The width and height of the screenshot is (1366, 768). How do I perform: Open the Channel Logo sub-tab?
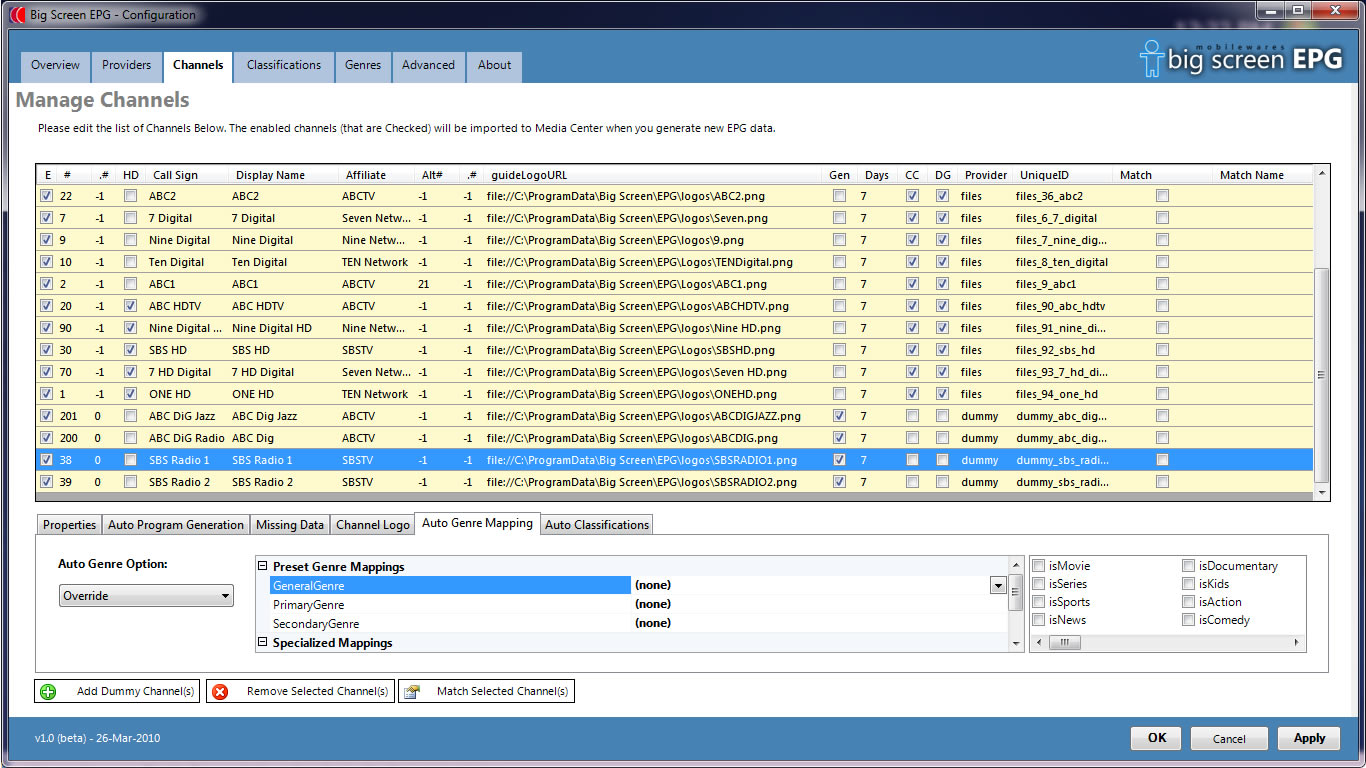coord(373,525)
